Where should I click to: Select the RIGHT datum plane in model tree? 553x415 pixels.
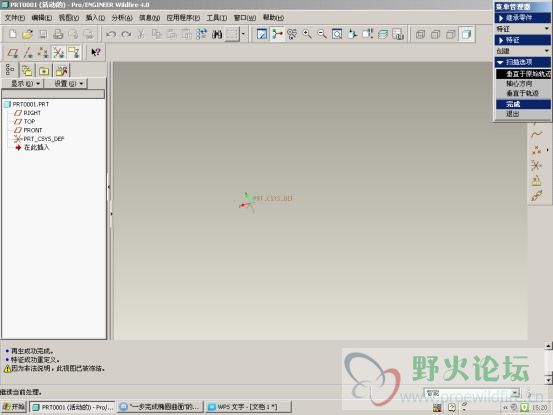click(32, 113)
